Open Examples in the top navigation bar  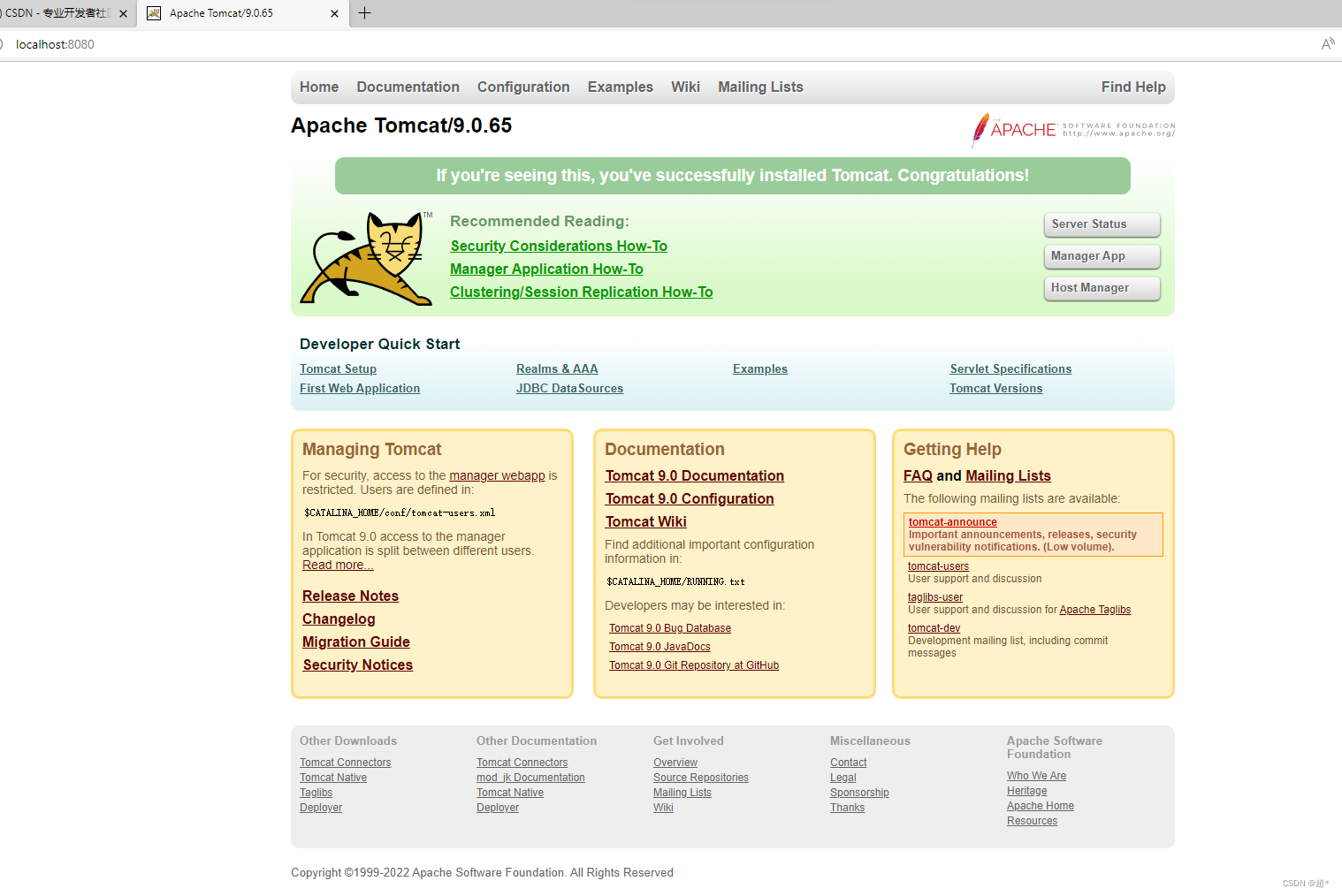[x=621, y=87]
